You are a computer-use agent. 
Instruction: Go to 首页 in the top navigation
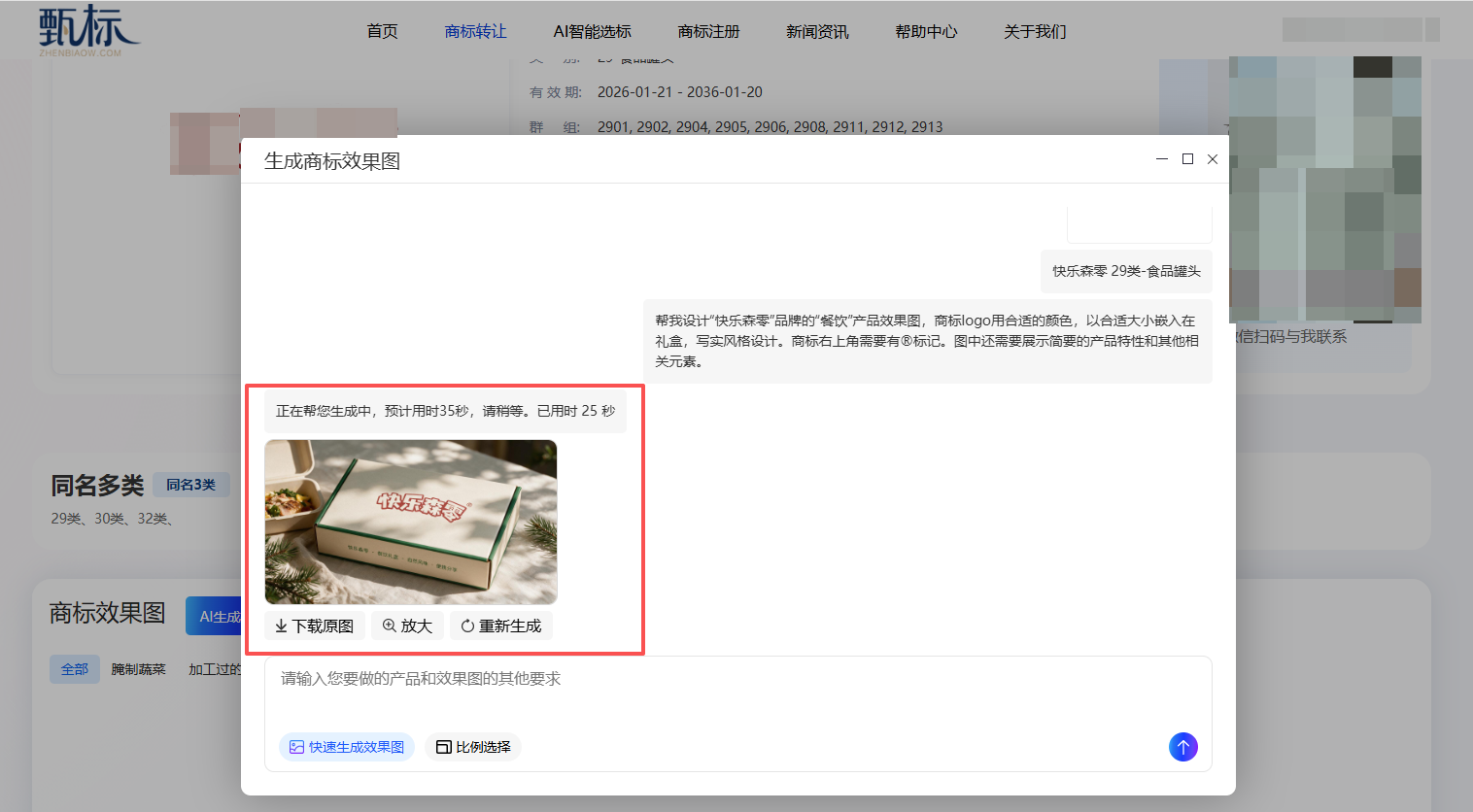382,31
